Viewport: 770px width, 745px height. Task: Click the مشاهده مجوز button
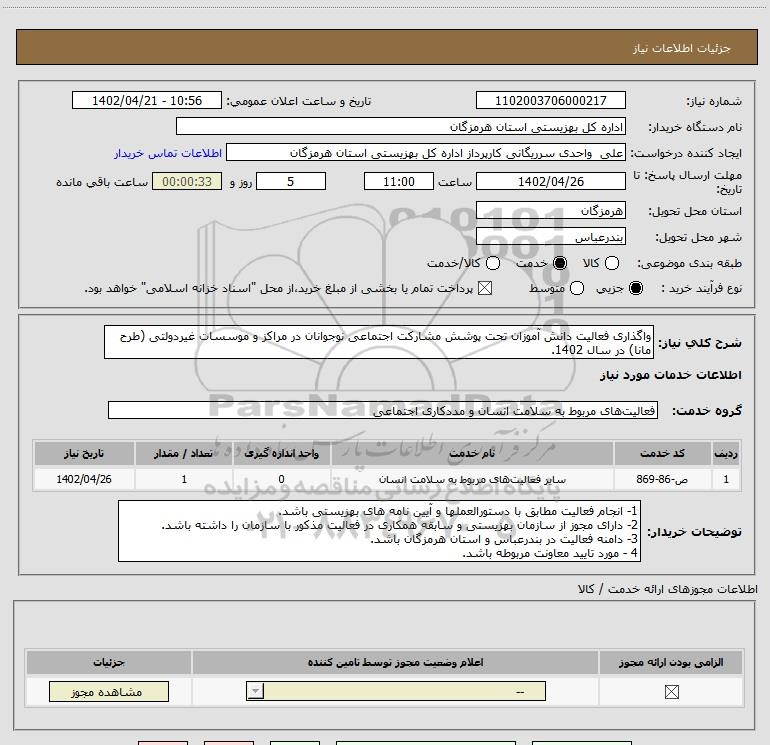(x=109, y=691)
